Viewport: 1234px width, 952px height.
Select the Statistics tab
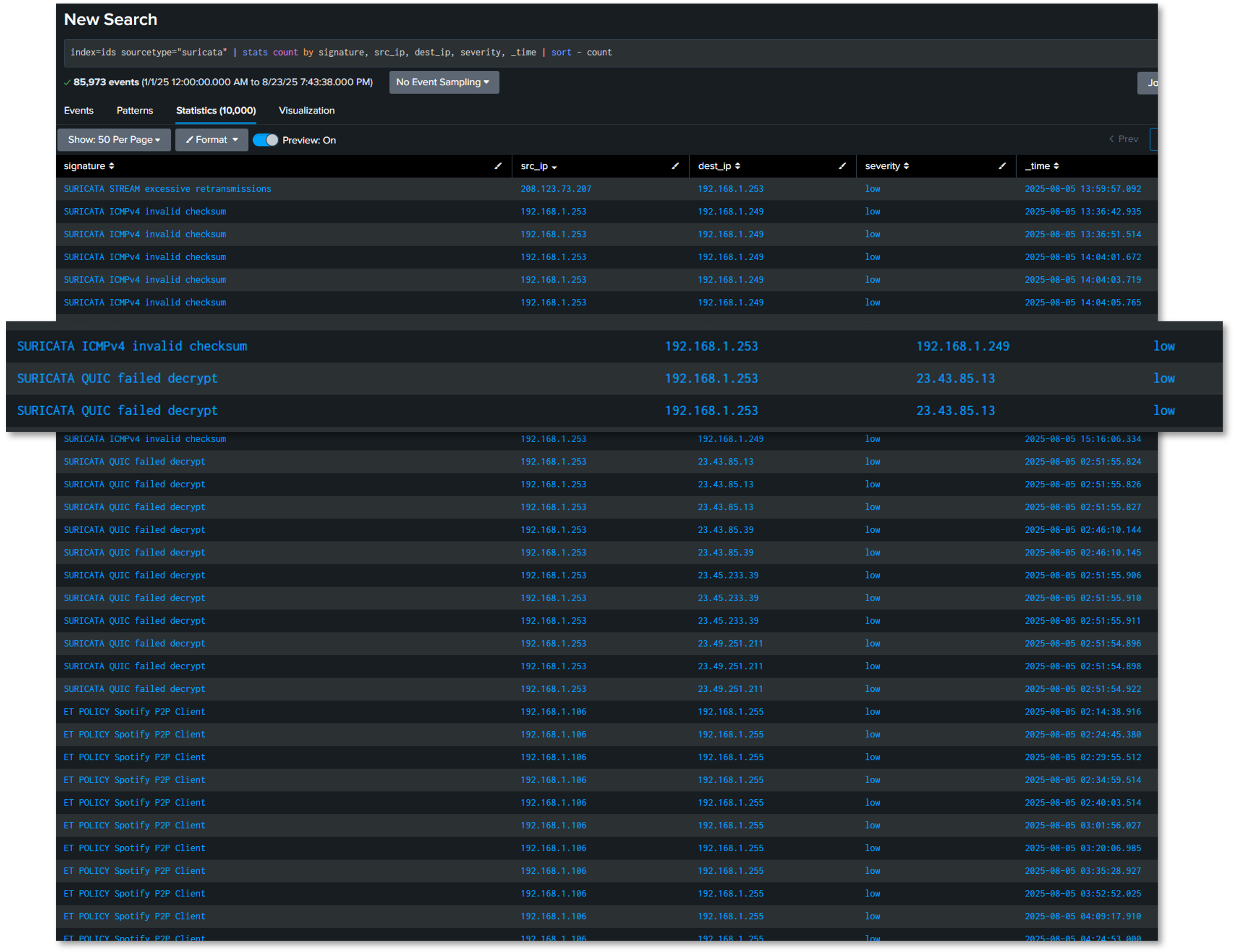(215, 110)
